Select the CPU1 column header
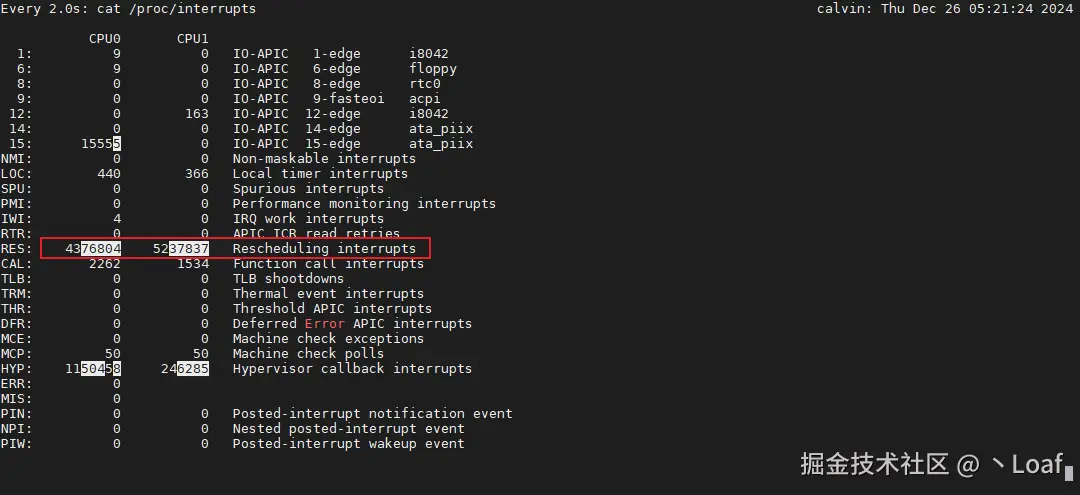 click(192, 39)
